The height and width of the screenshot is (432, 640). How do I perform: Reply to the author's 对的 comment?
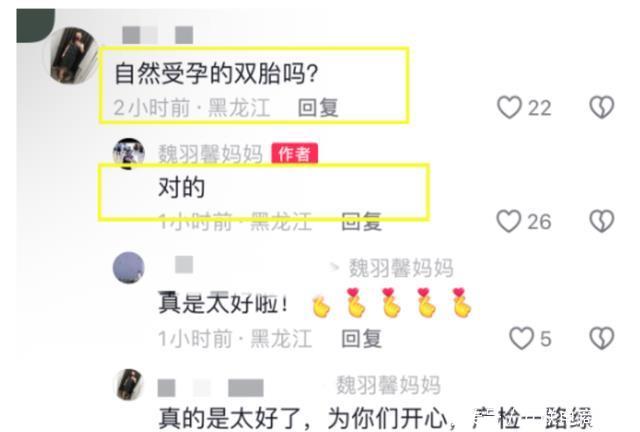[x=362, y=222]
